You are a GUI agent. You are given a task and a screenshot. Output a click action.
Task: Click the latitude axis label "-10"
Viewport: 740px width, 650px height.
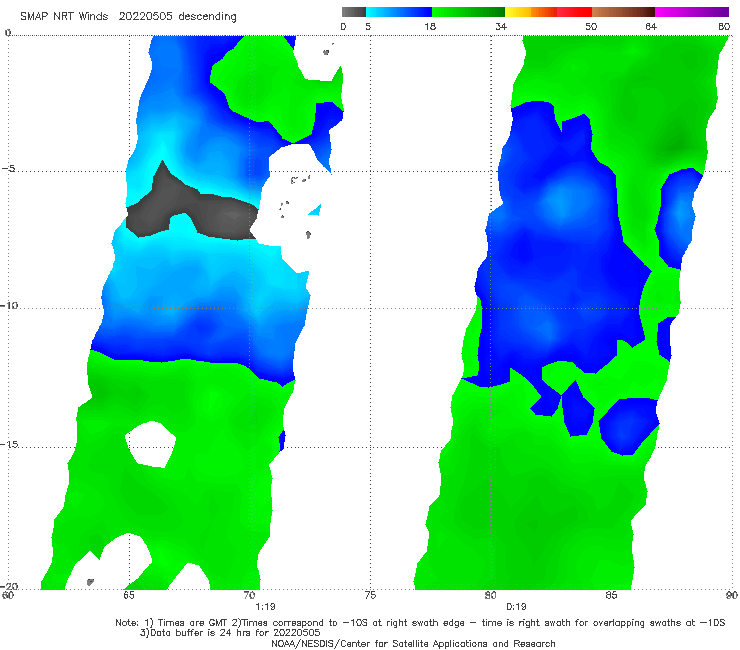pos(9,305)
